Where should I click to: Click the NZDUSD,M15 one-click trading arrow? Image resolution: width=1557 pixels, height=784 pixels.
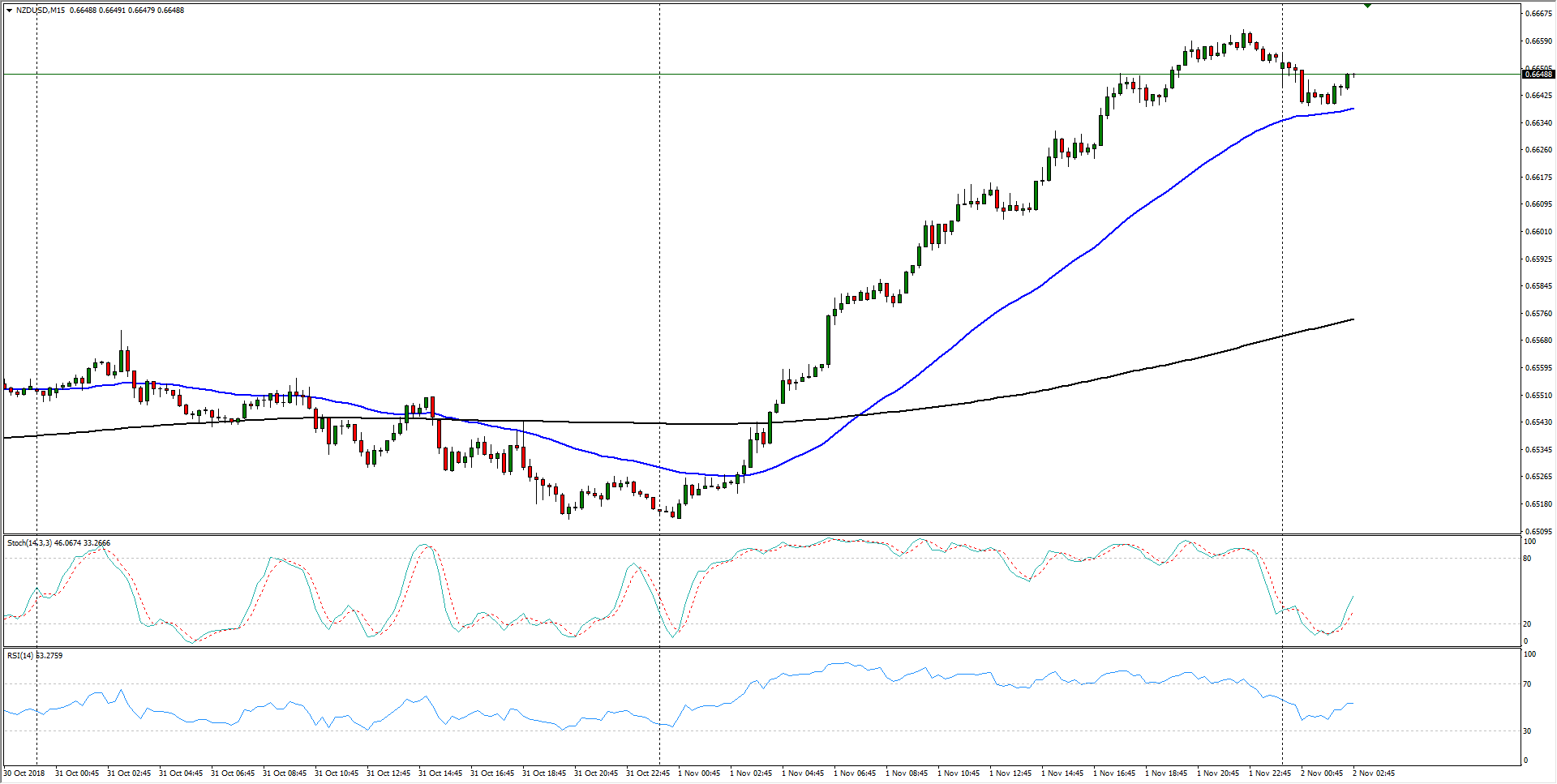click(9, 11)
